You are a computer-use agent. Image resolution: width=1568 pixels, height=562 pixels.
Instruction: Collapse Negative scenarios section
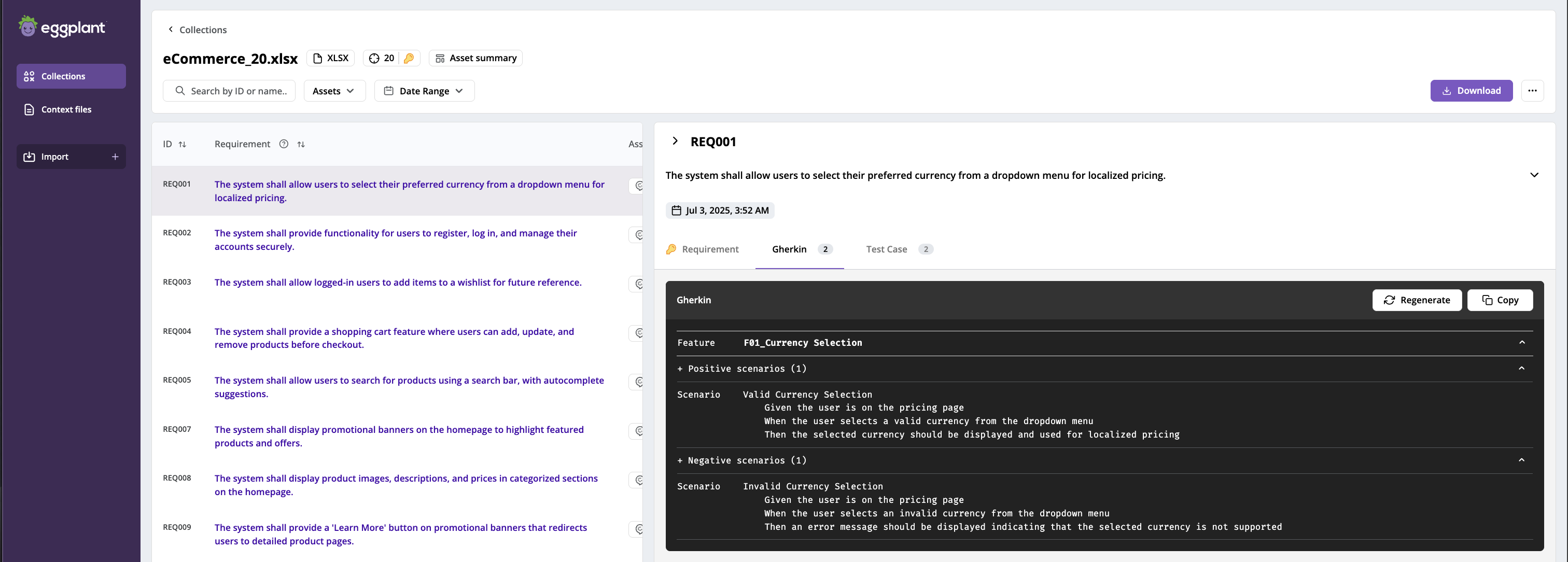click(1522, 460)
